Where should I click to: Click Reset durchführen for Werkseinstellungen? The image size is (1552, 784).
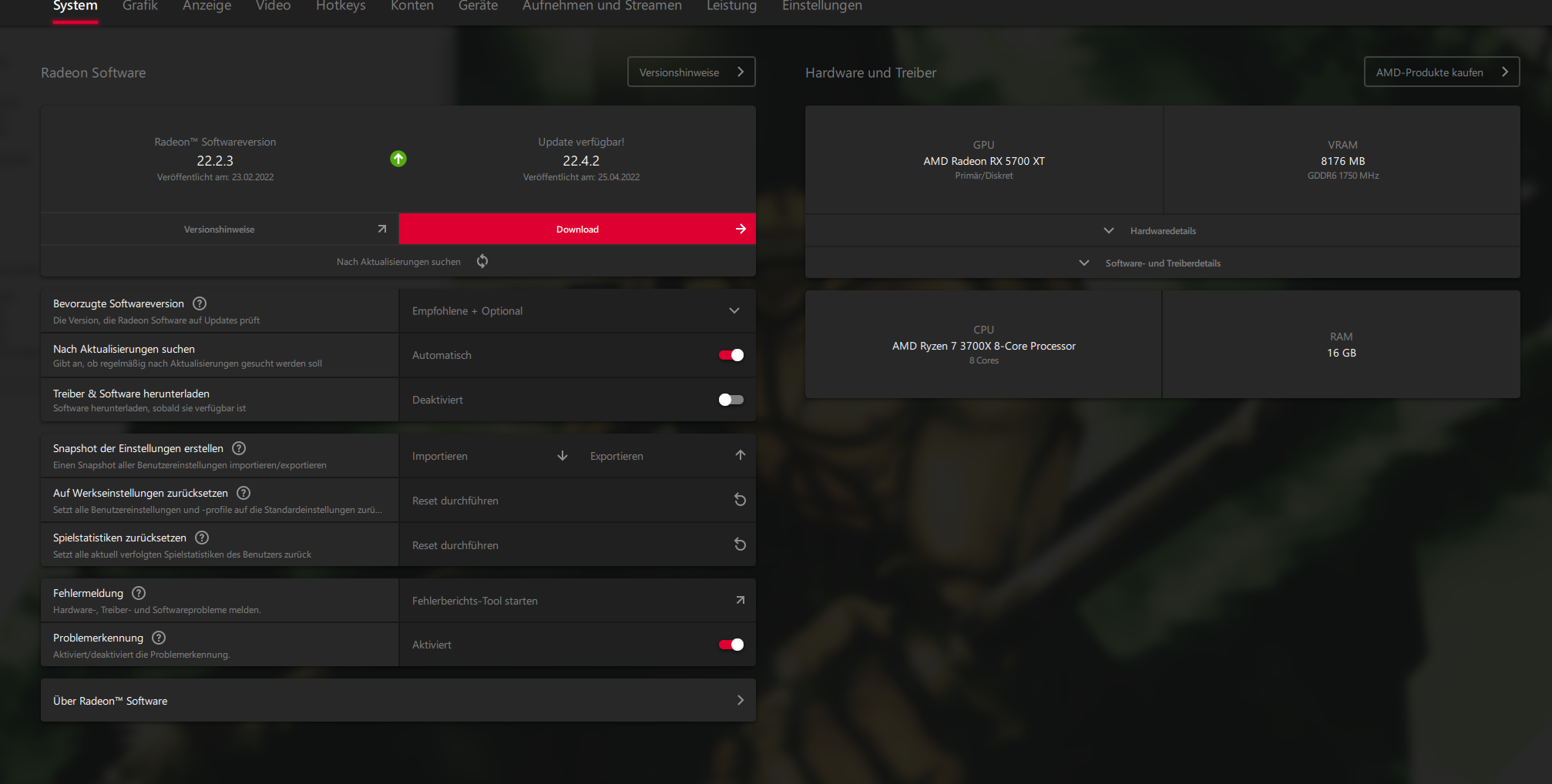[577, 501]
